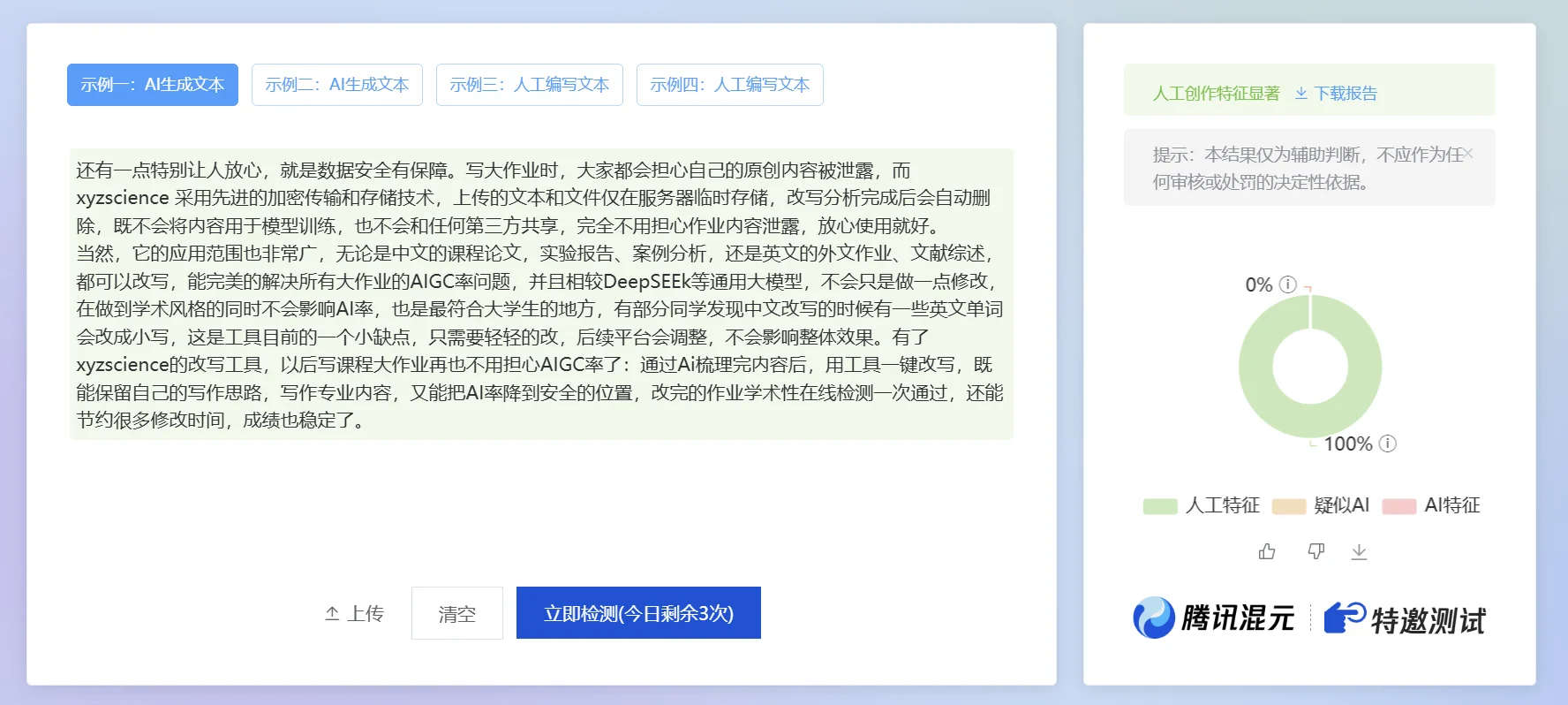Click the download icon below the legend
The width and height of the screenshot is (1568, 705).
[1359, 551]
